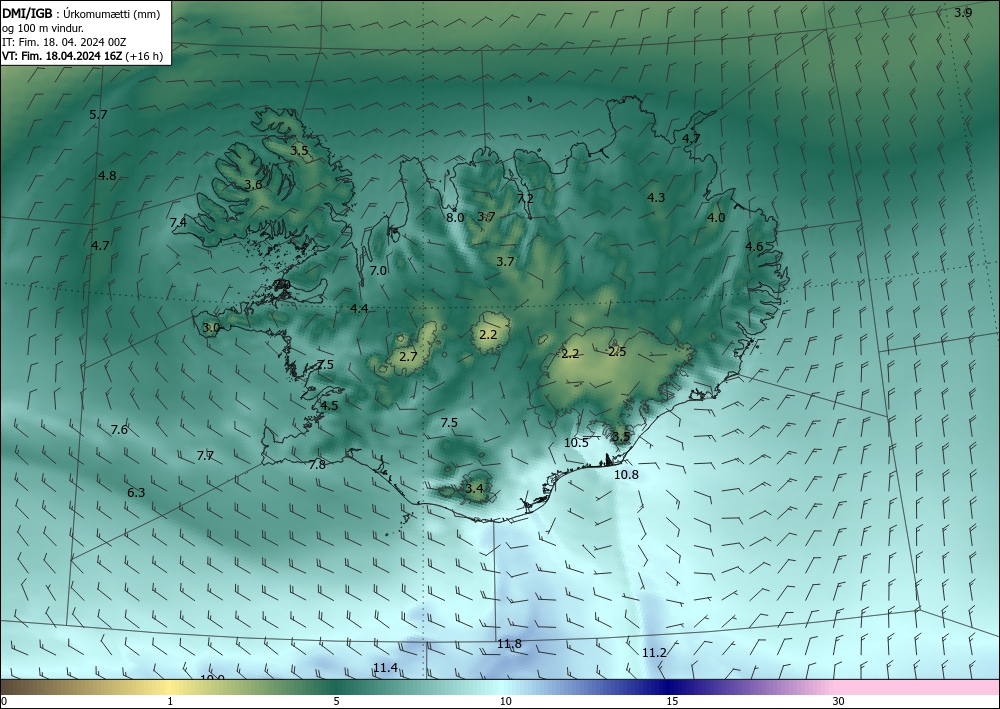Click the 2.7 value on the glacier
This screenshot has width=1000, height=709.
(408, 356)
